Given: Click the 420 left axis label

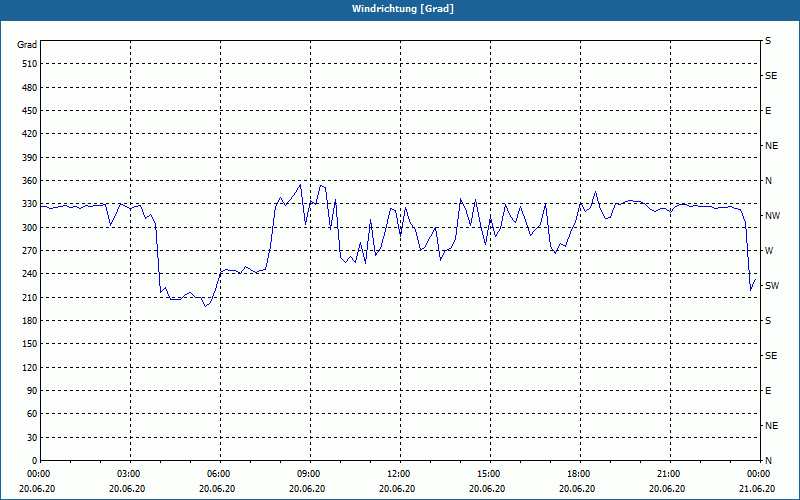Looking at the screenshot, I should click(30, 134).
